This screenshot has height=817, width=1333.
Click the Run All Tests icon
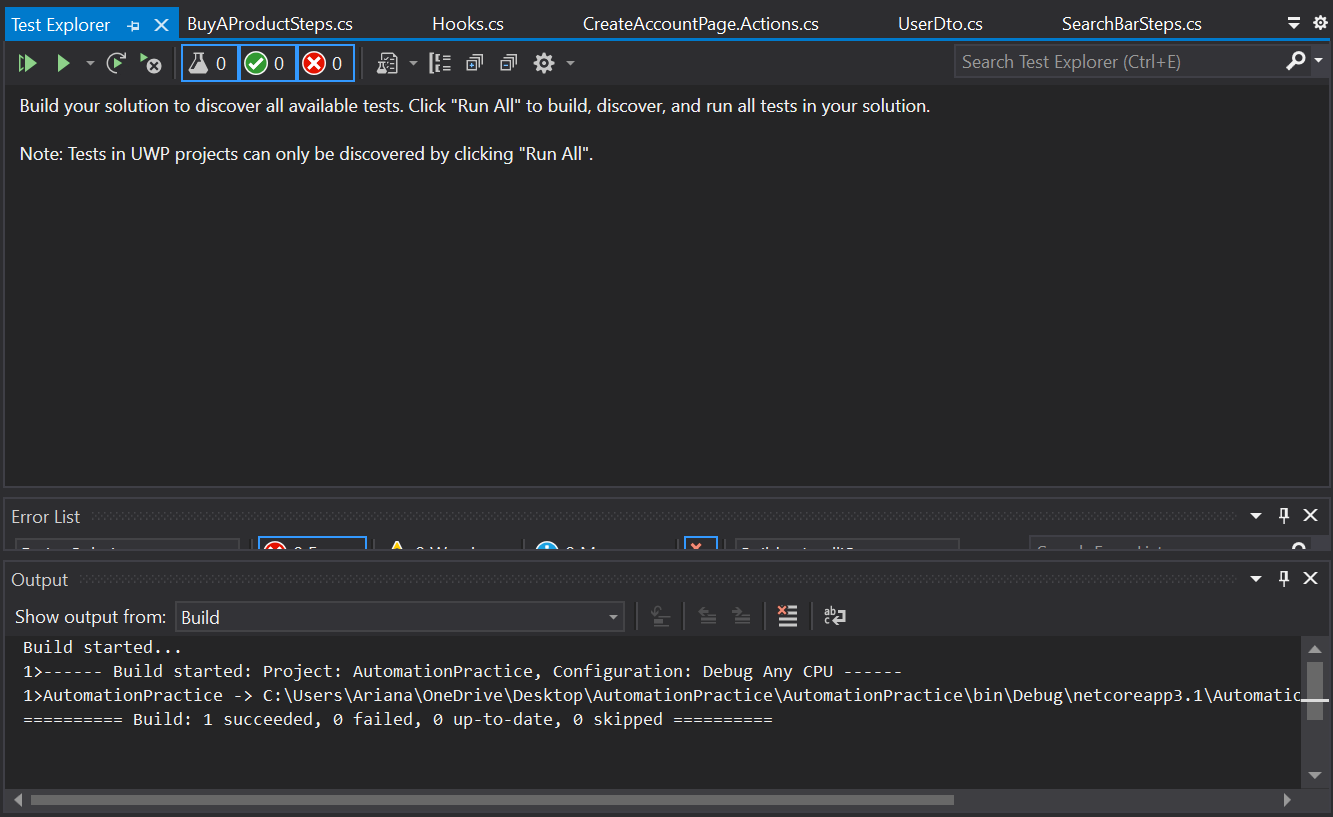pos(27,64)
